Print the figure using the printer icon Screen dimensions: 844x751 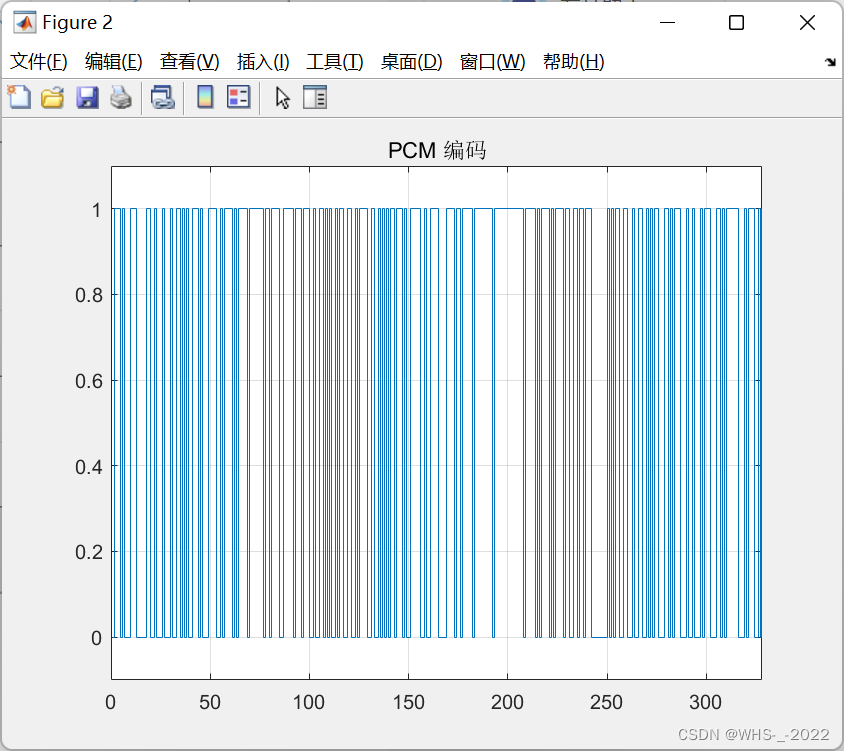[x=120, y=97]
